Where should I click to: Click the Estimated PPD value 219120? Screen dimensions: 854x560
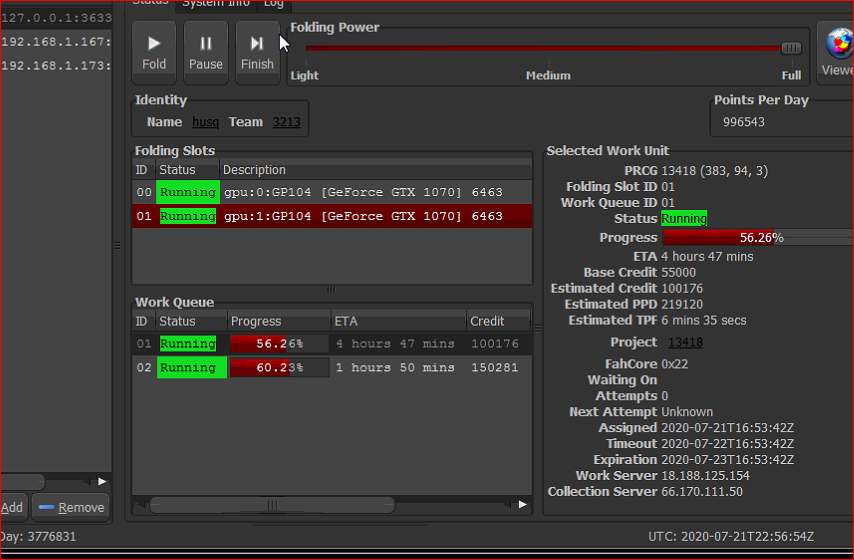tap(682, 305)
